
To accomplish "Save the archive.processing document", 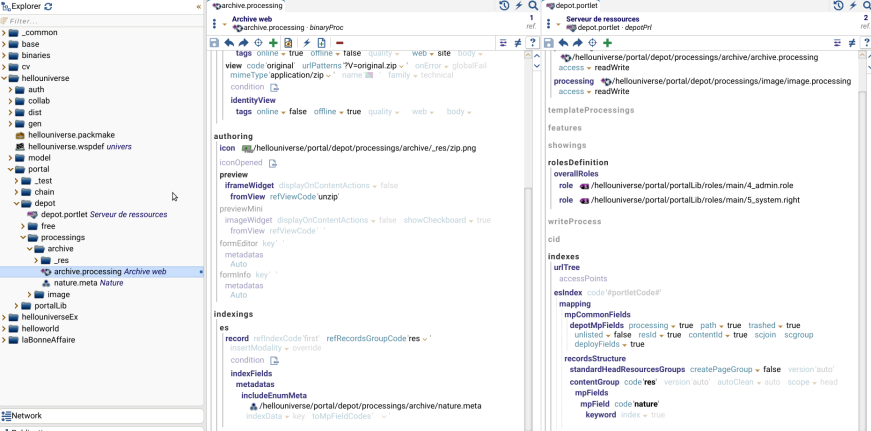I will coord(214,43).
